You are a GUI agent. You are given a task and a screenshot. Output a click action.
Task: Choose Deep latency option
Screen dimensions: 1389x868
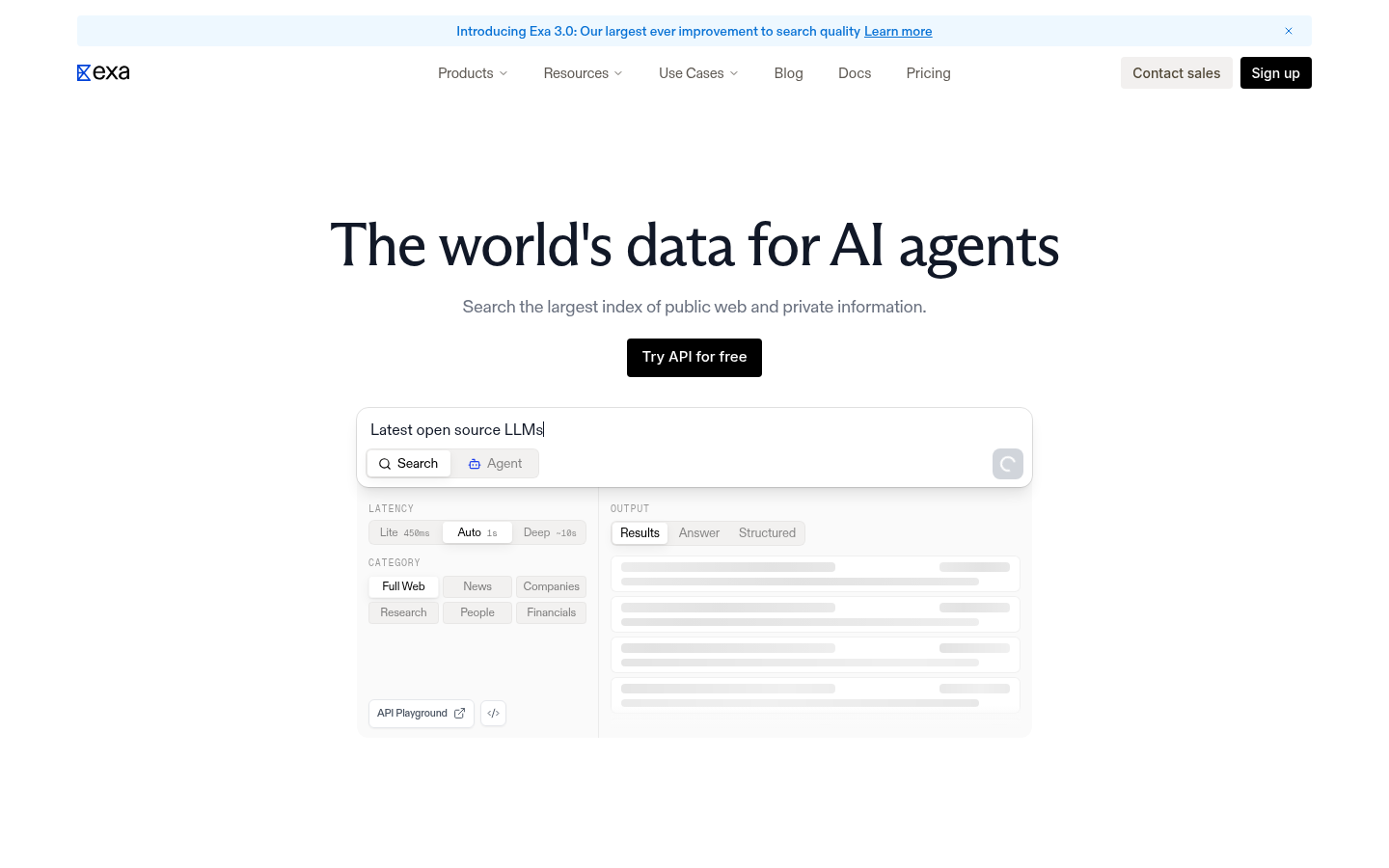pyautogui.click(x=550, y=532)
